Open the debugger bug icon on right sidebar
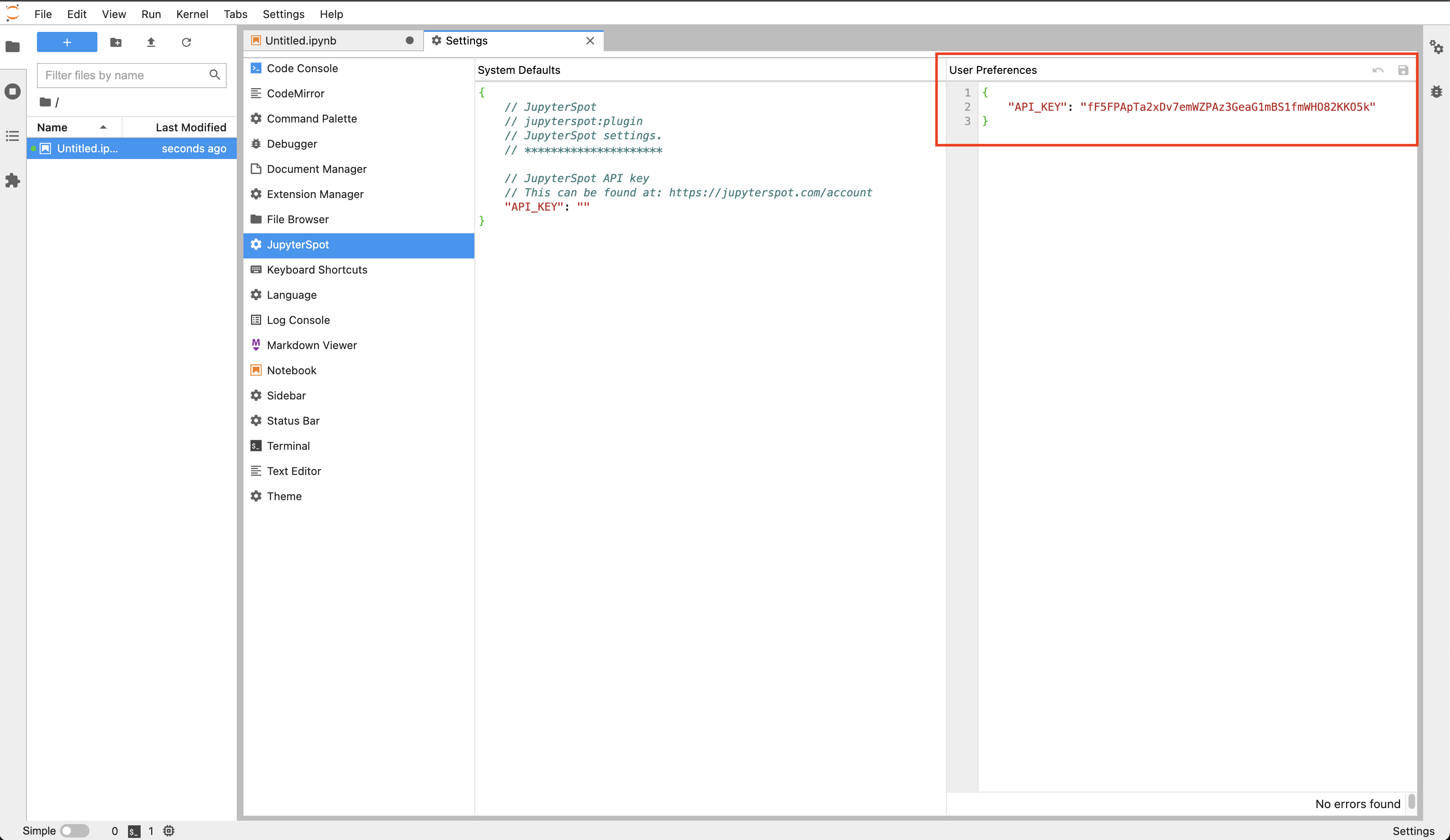The height and width of the screenshot is (840, 1450). [x=1437, y=91]
